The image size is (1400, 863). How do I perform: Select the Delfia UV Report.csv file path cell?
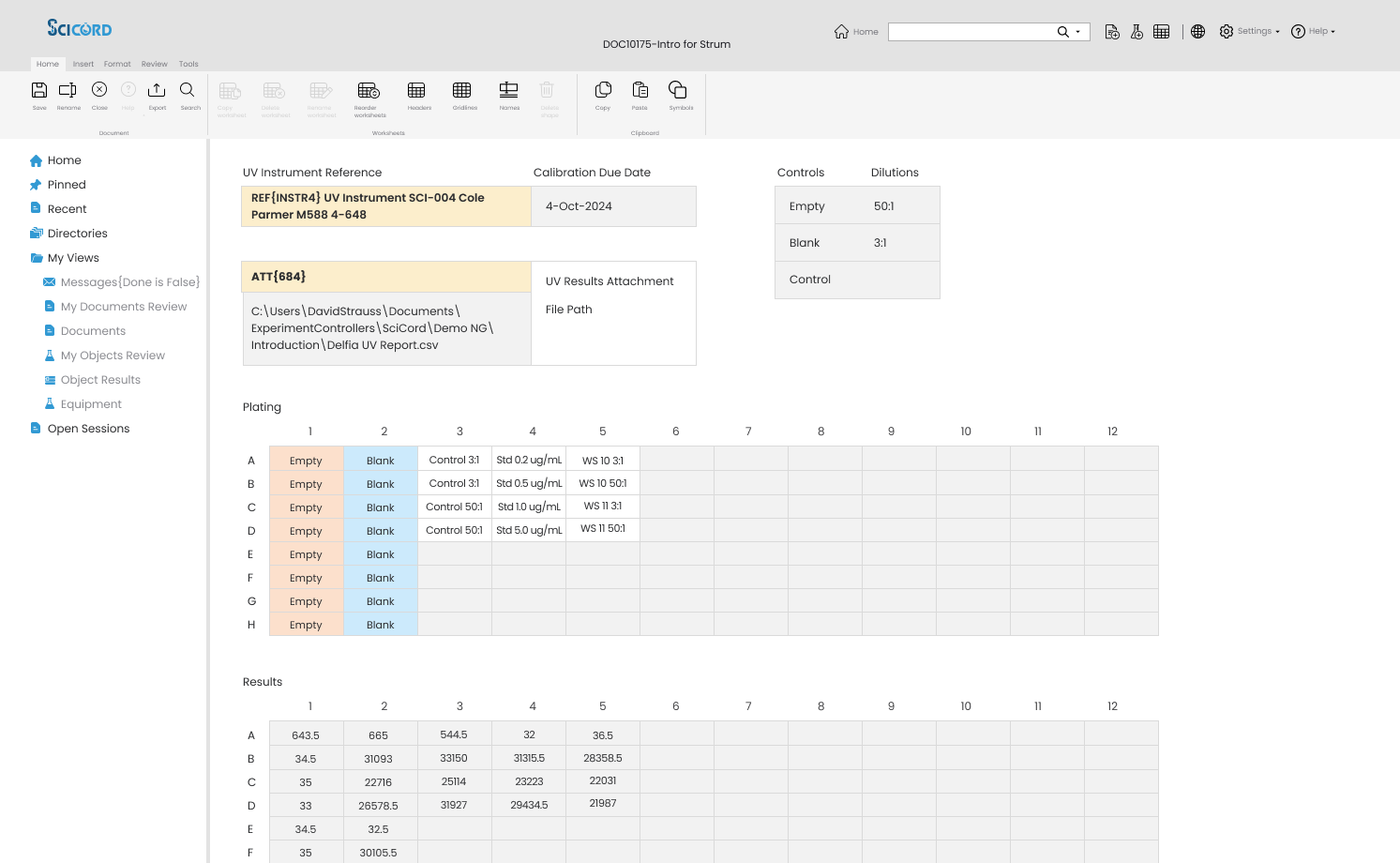point(386,328)
